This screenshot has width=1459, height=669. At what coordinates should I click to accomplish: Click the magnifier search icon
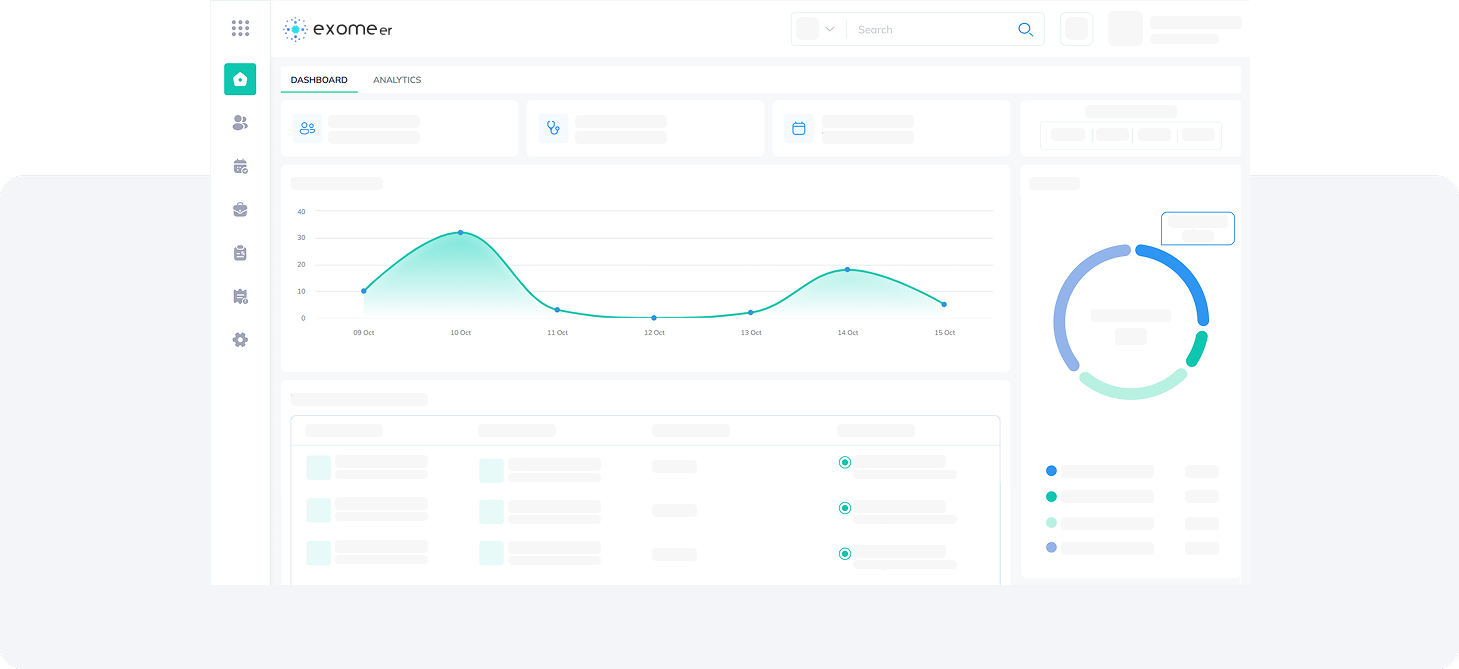[x=1025, y=30]
